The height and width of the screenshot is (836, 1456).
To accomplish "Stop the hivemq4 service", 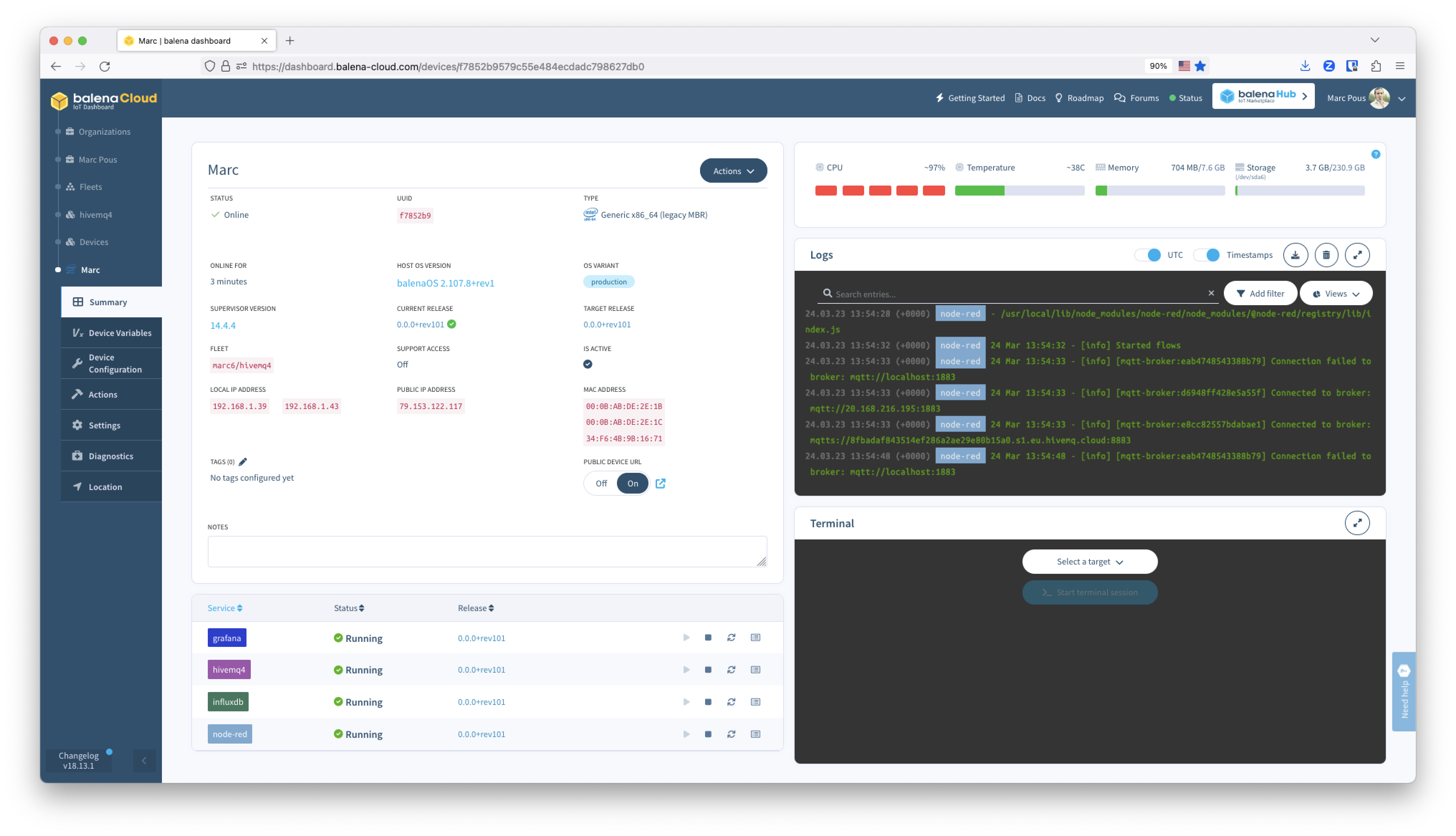I will coord(708,669).
